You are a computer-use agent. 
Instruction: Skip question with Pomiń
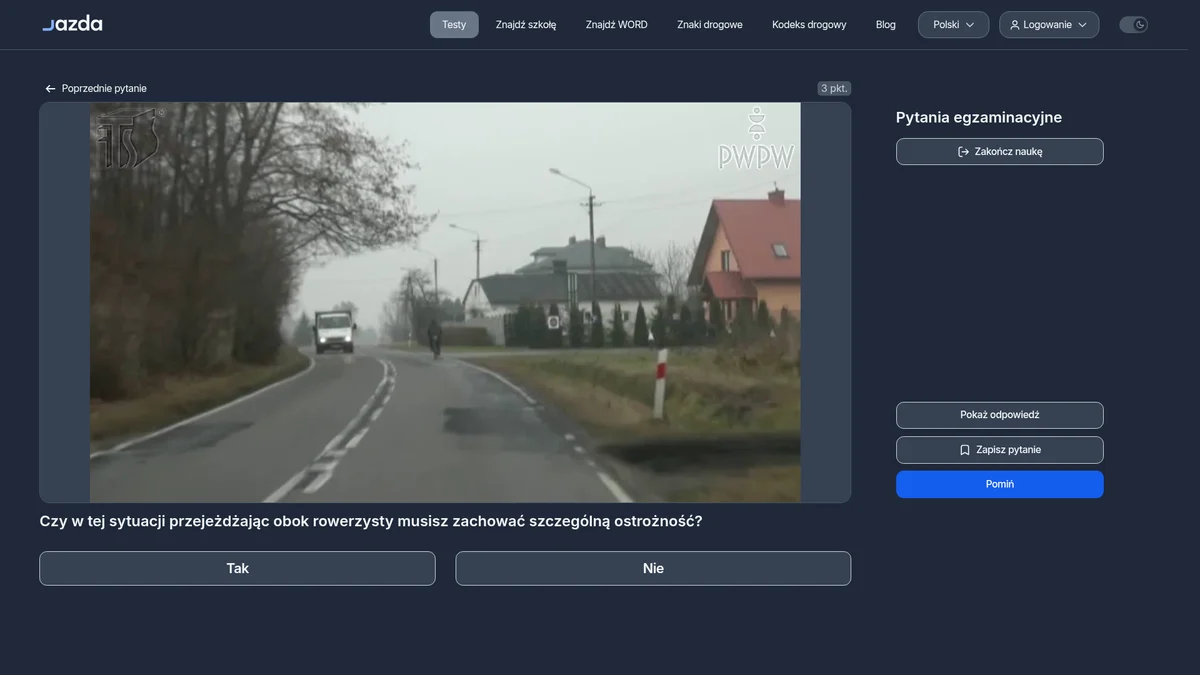[x=1000, y=484]
